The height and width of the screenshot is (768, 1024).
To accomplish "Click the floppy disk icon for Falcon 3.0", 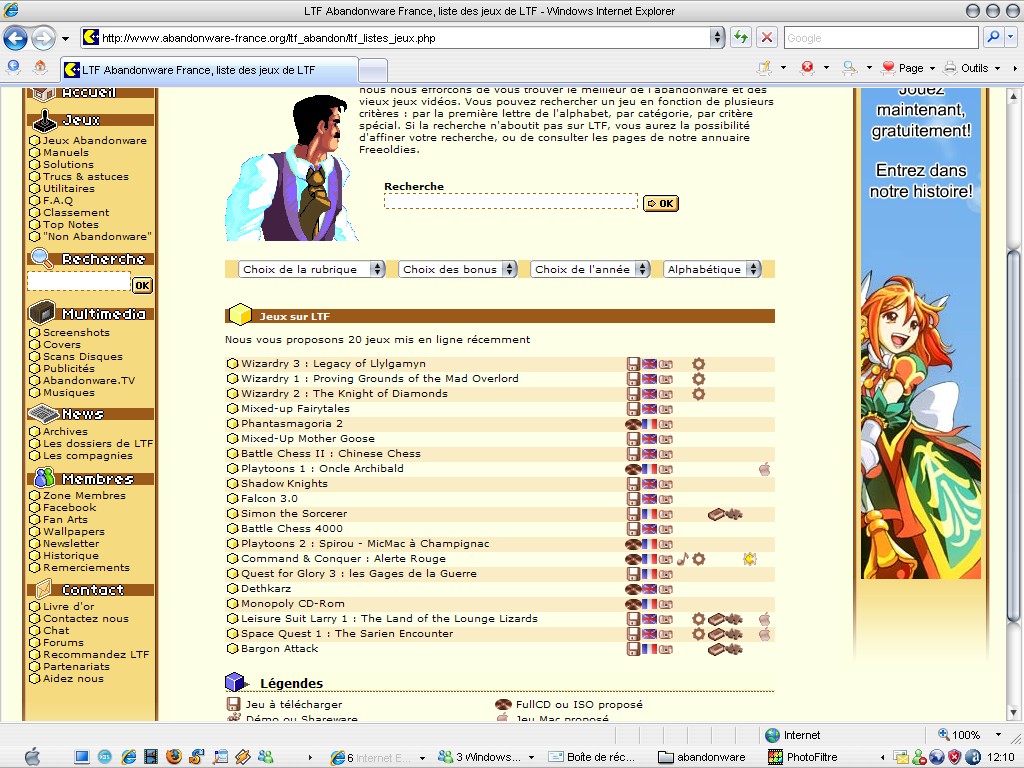I will (x=632, y=499).
